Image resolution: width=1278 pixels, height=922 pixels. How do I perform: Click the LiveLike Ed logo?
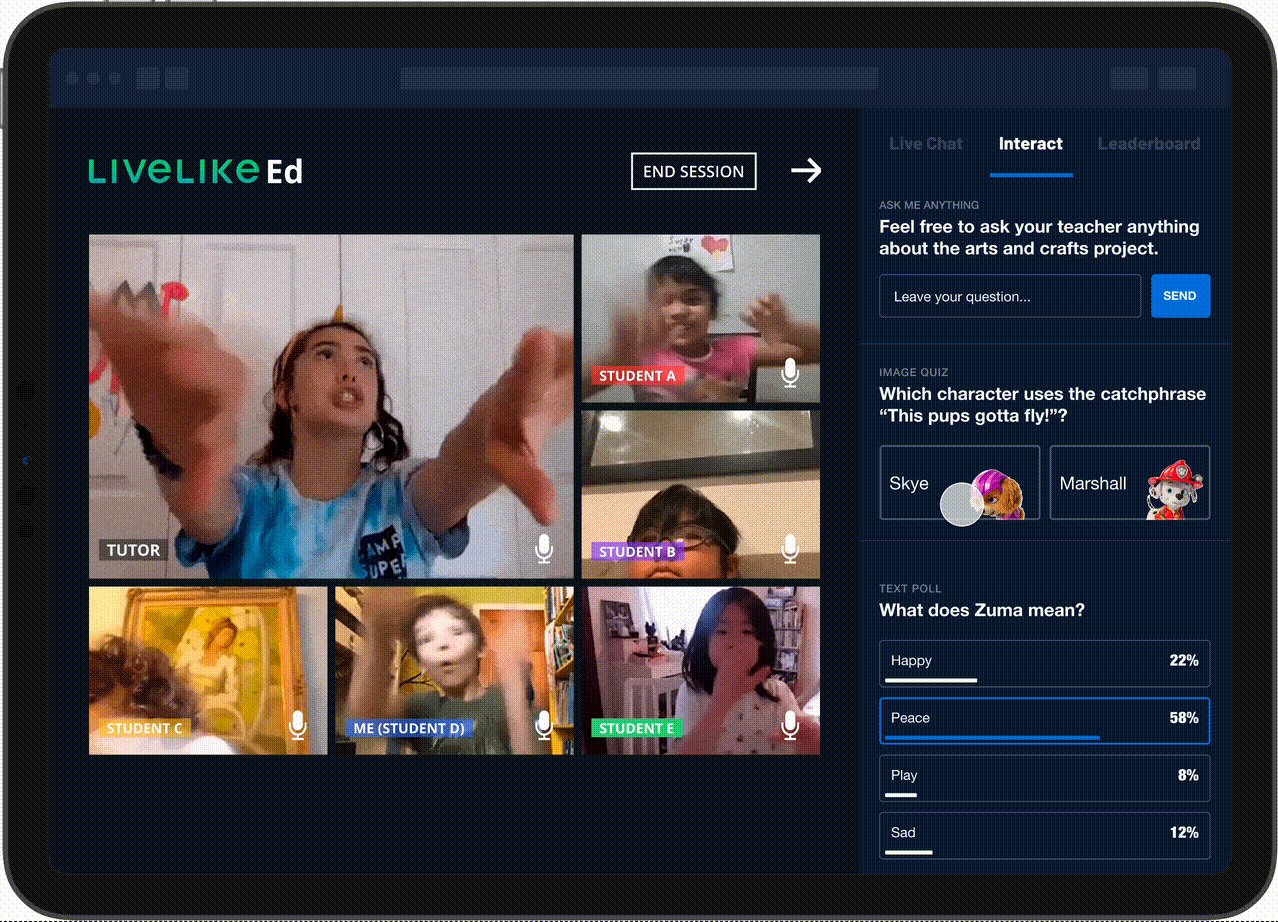(196, 171)
